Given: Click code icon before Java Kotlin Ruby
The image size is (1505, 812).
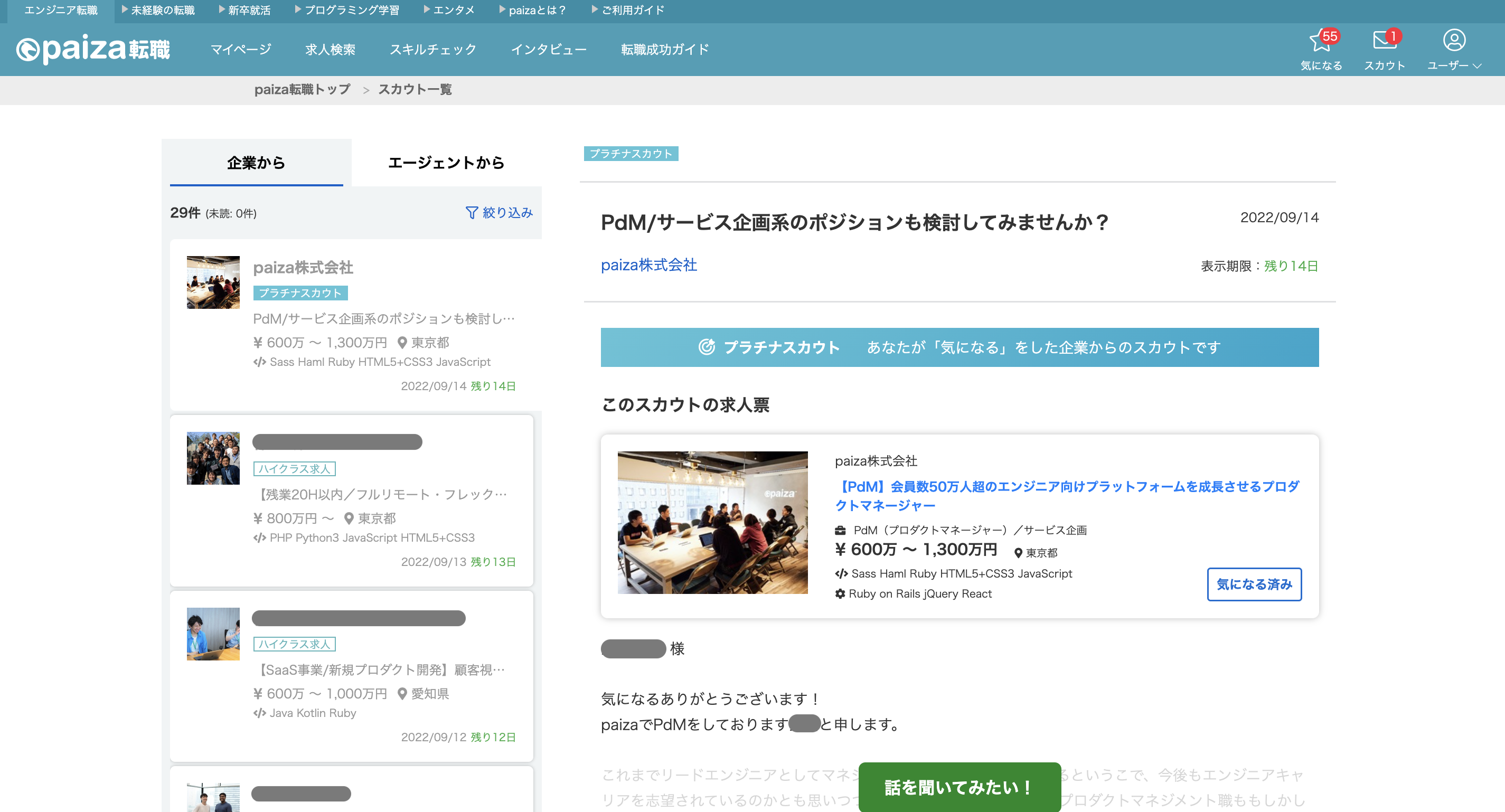Looking at the screenshot, I should tap(259, 713).
